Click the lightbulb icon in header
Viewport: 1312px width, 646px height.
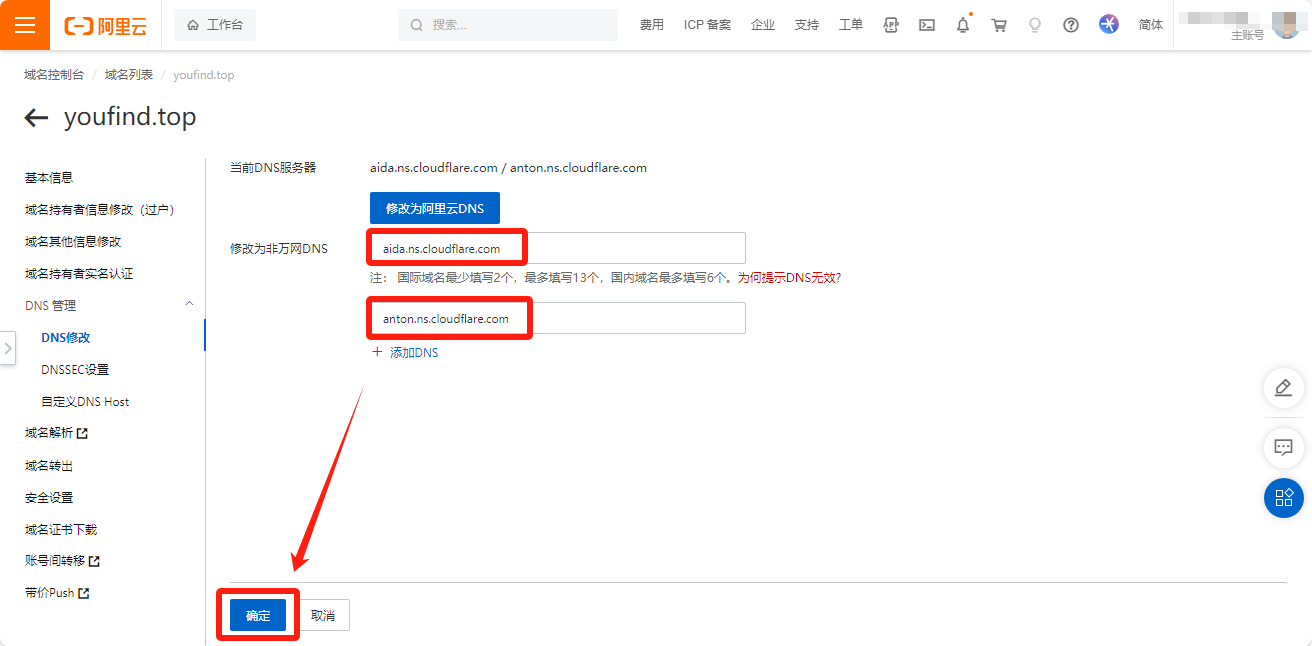(1035, 25)
